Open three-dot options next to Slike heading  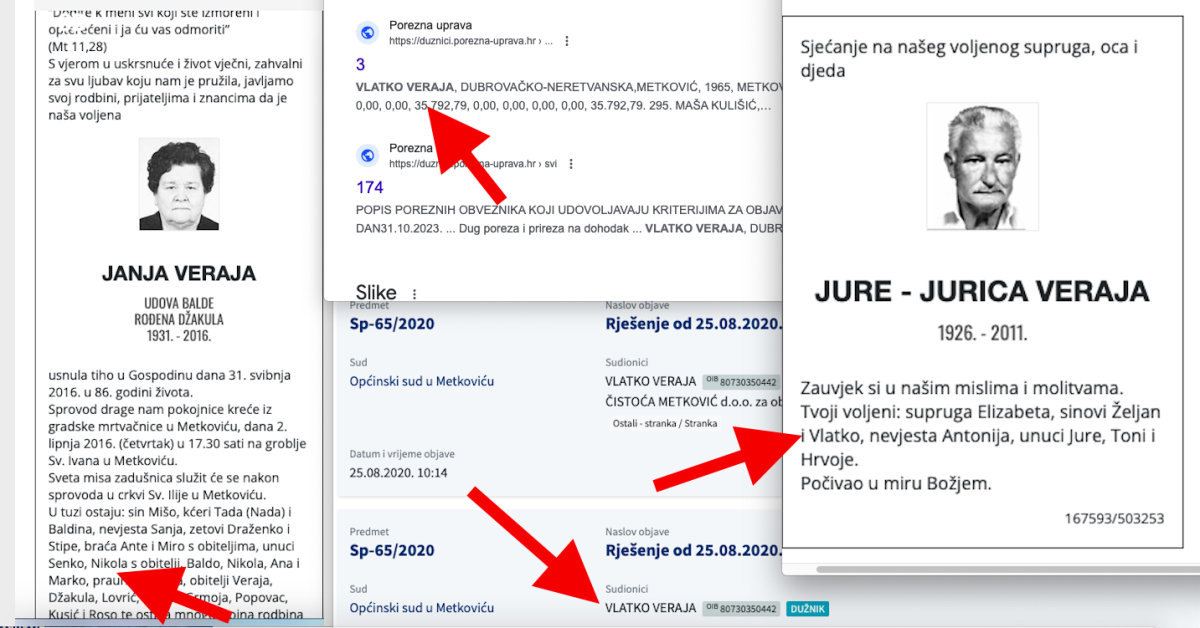413,294
